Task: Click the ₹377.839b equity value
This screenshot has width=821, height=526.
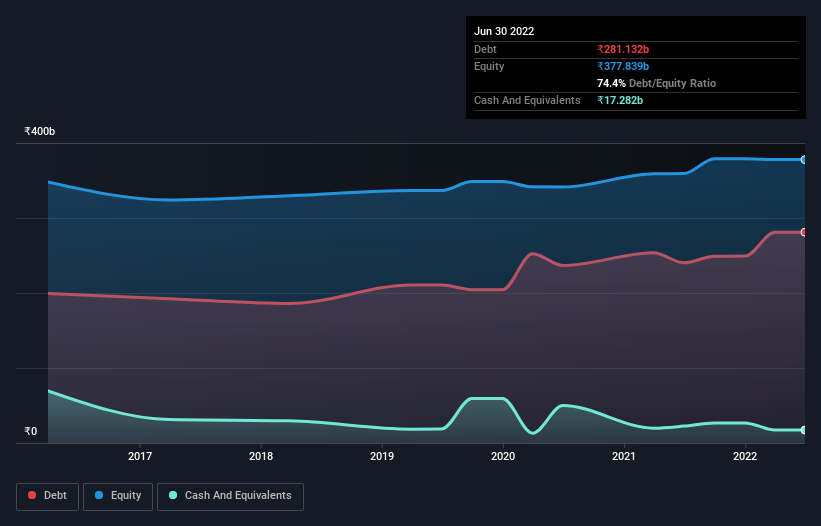Action: 623,66
